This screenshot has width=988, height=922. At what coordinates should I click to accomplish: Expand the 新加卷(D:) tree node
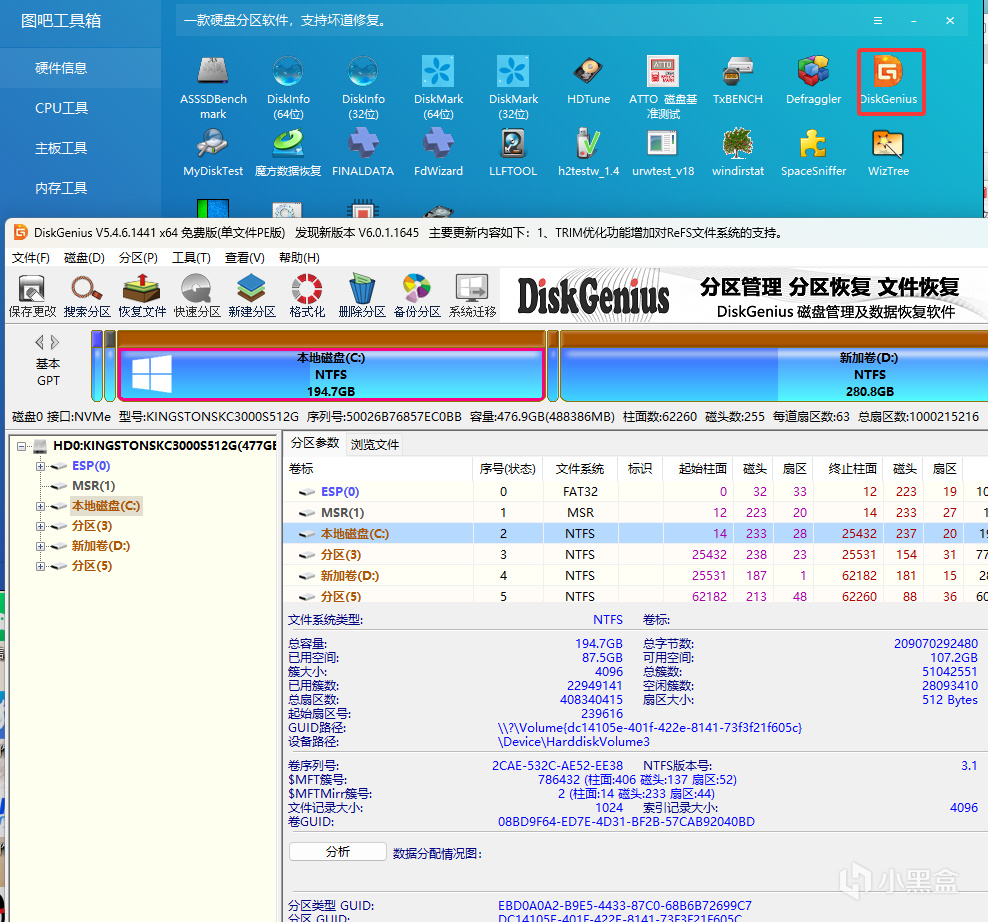[40, 546]
